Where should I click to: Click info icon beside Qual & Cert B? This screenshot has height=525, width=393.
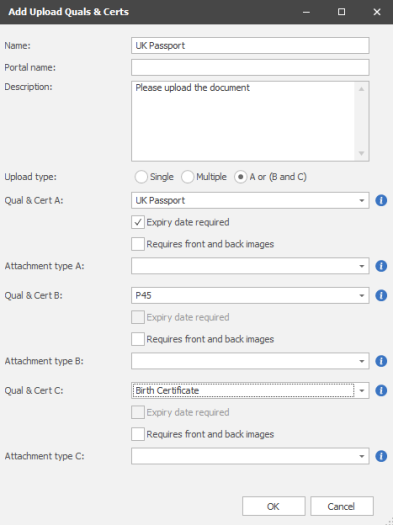click(381, 295)
